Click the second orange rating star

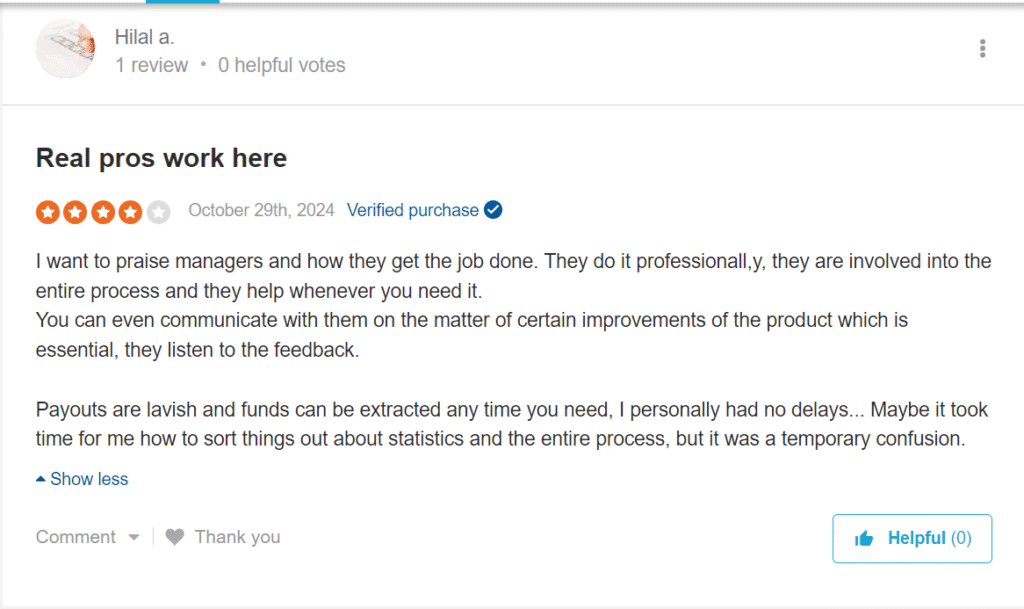(74, 211)
